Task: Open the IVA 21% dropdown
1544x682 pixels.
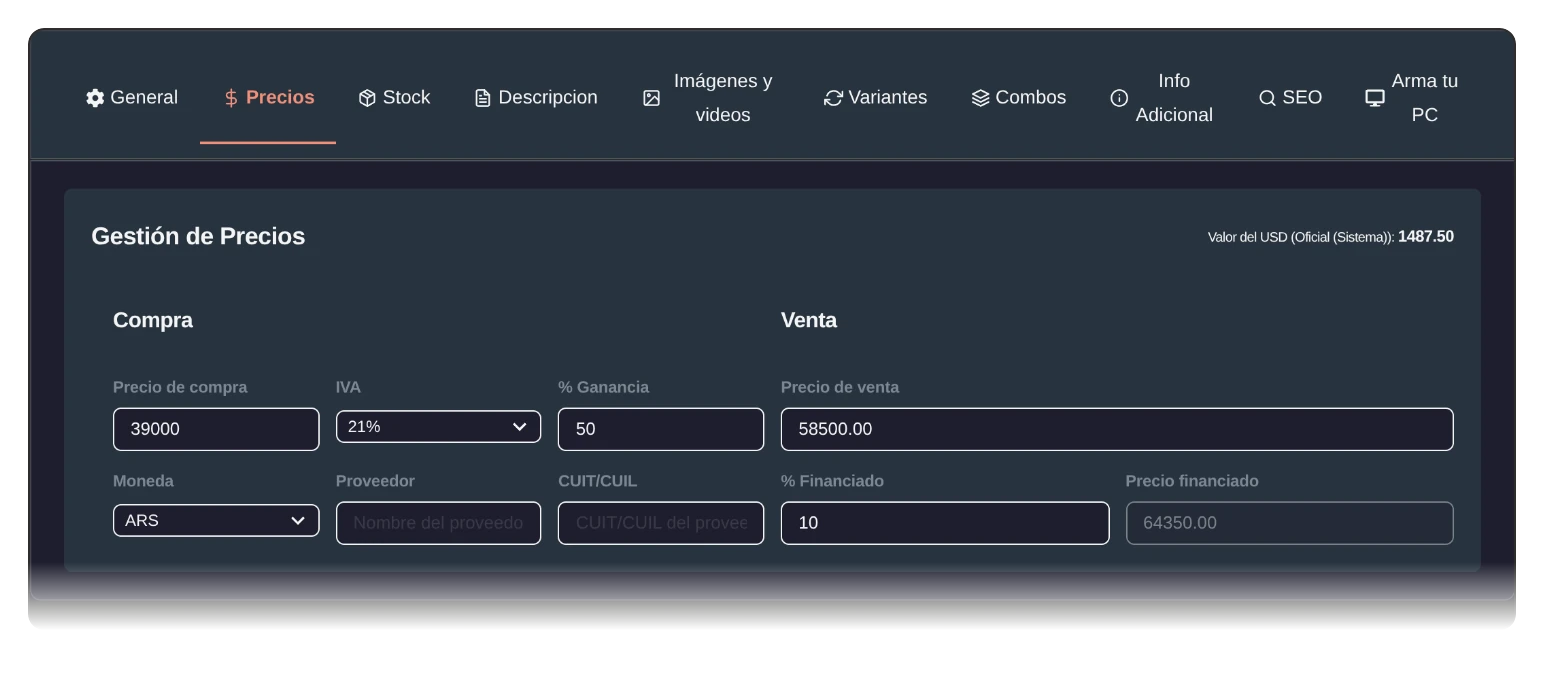Action: (438, 427)
